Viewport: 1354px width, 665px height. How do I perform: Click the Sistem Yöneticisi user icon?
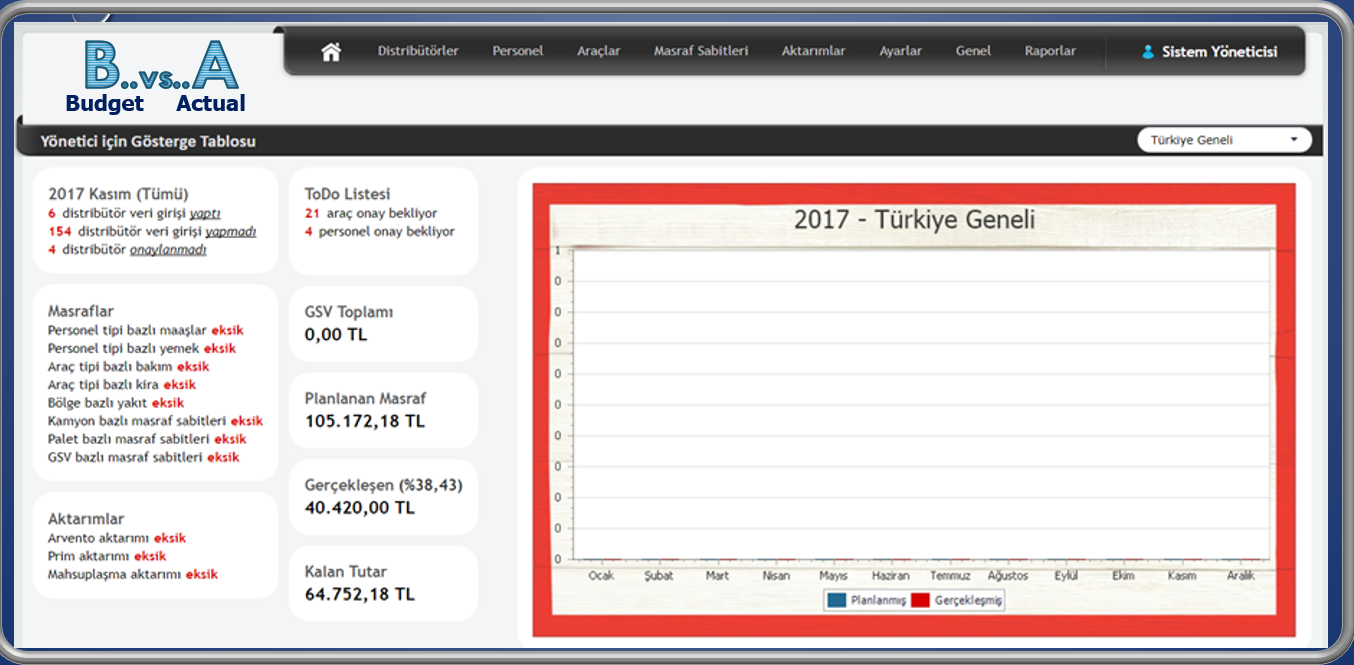1148,52
